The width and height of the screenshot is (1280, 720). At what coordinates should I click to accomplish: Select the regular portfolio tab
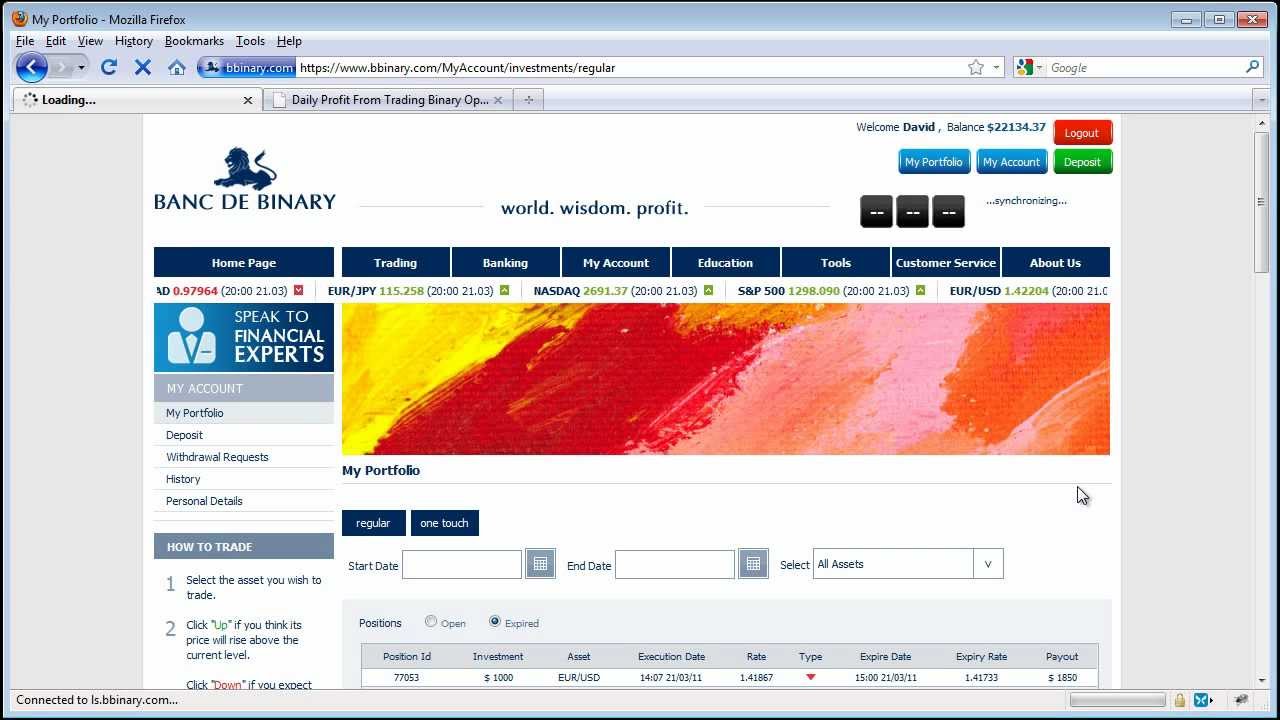(373, 523)
